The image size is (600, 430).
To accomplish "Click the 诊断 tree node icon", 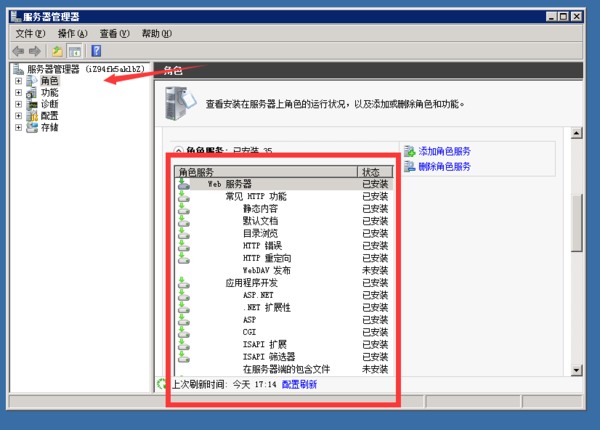I will pyautogui.click(x=32, y=104).
